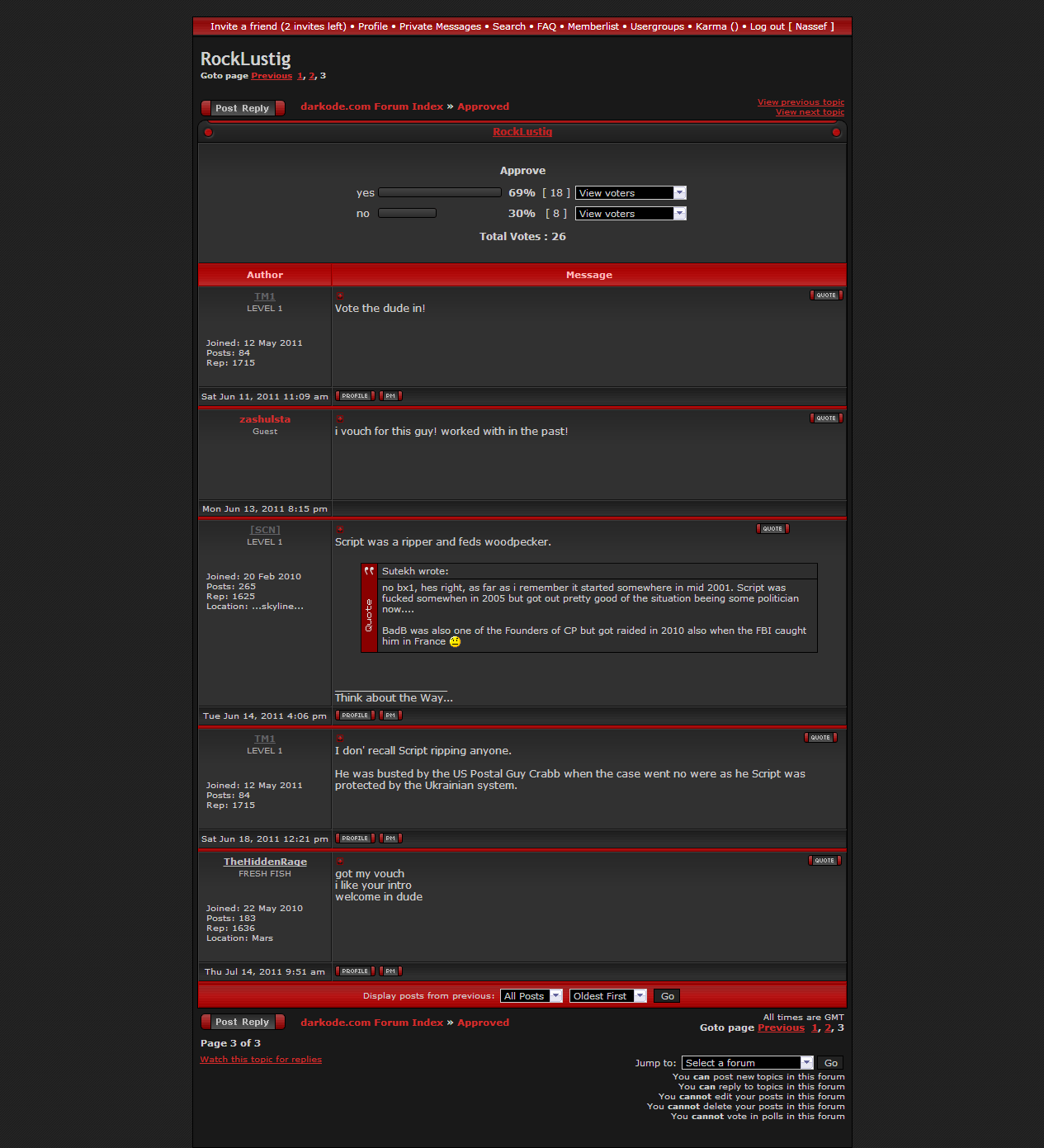Click the yes vote progress bar
1044x1148 pixels.
coord(439,193)
